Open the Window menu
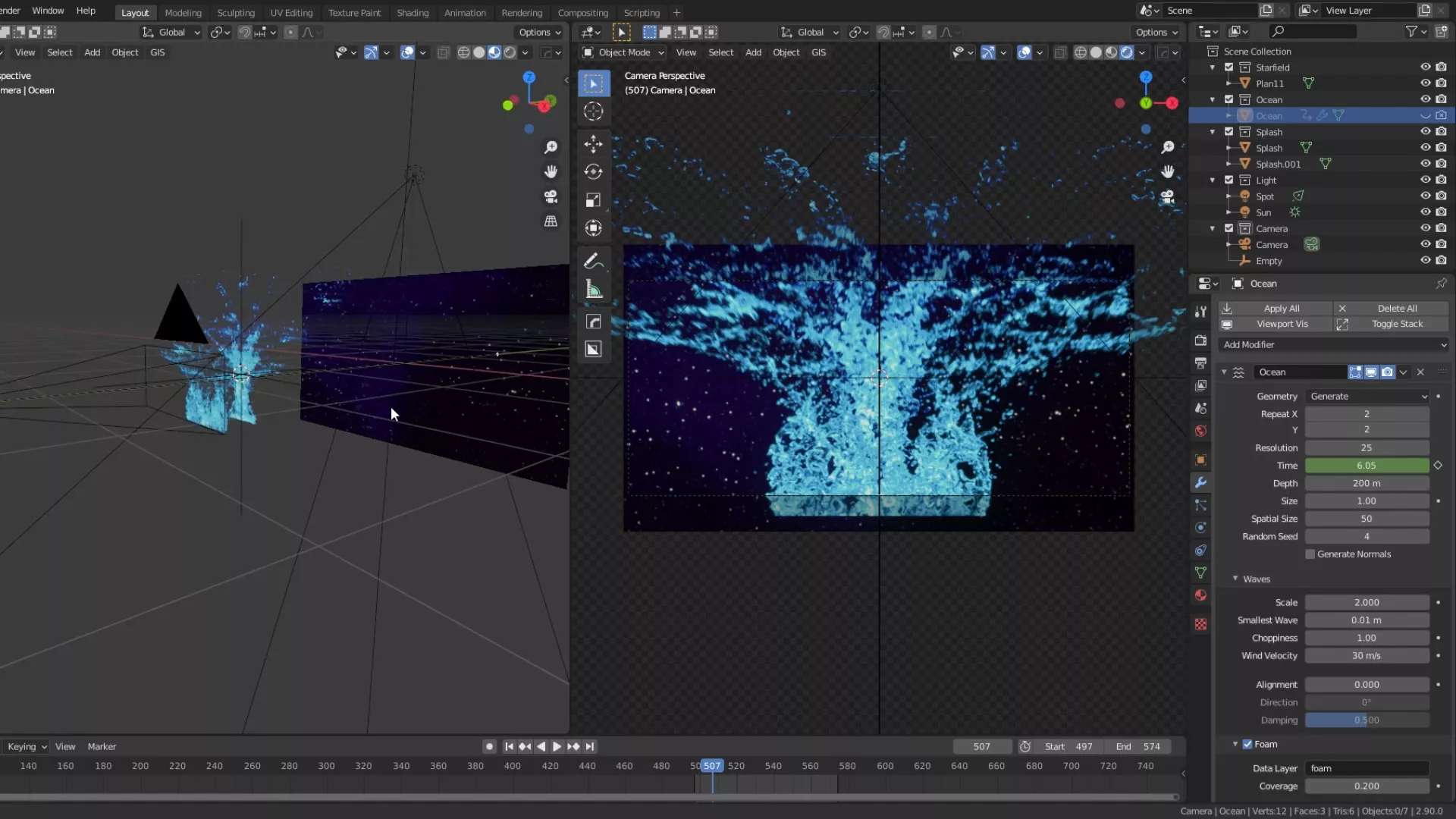 (48, 11)
